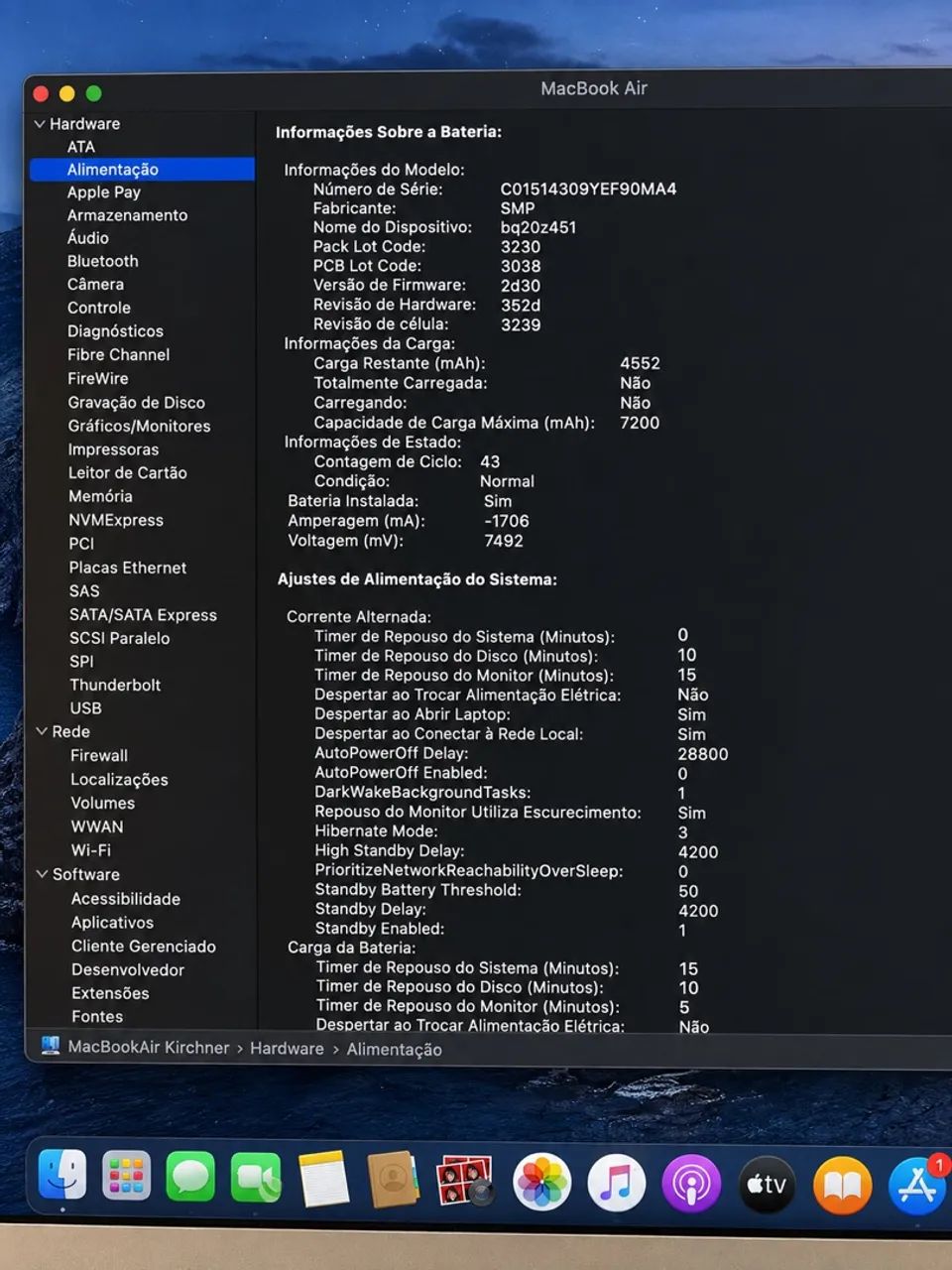Viewport: 952px width, 1270px height.
Task: Select Wi-Fi under Rede
Action: [x=90, y=850]
